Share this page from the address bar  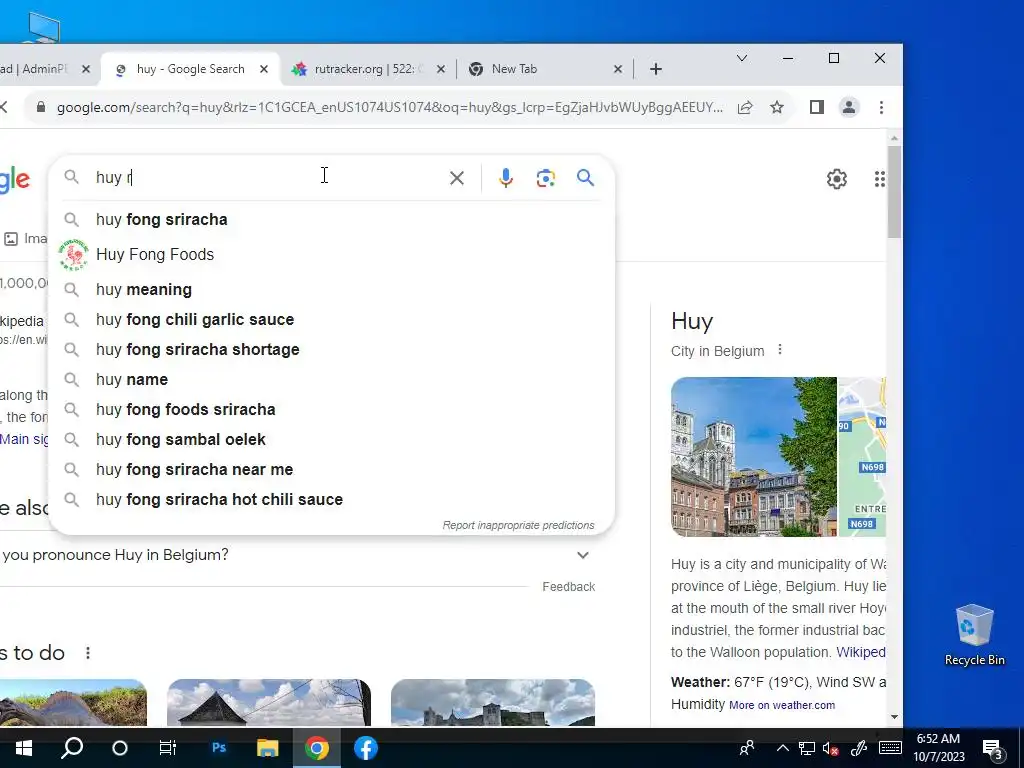click(745, 107)
